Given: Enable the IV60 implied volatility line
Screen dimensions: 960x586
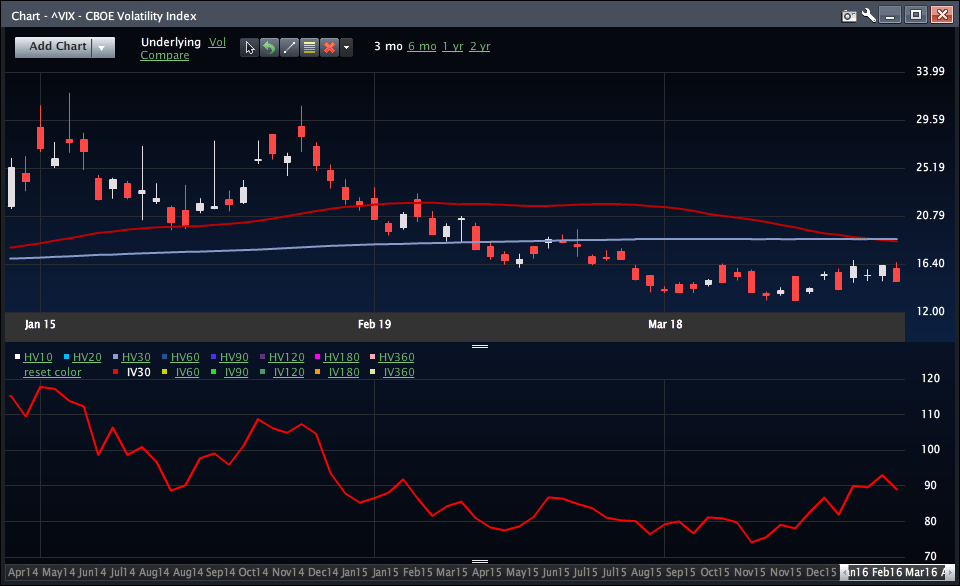Looking at the screenshot, I should pos(186,372).
